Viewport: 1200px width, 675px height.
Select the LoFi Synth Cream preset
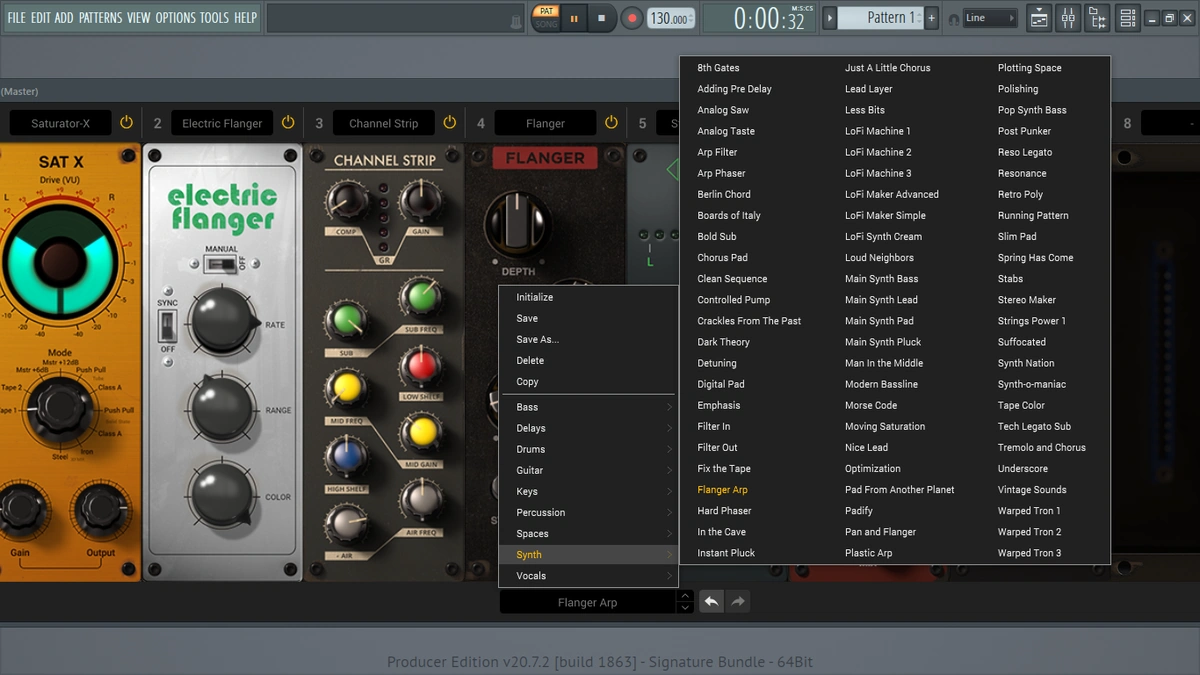[883, 237]
